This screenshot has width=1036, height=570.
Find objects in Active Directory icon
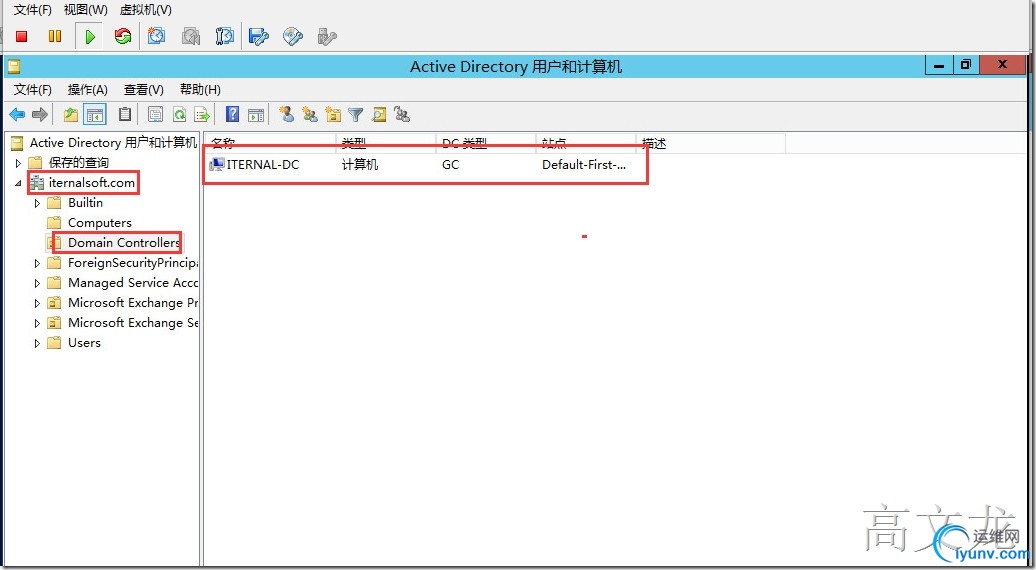point(379,115)
